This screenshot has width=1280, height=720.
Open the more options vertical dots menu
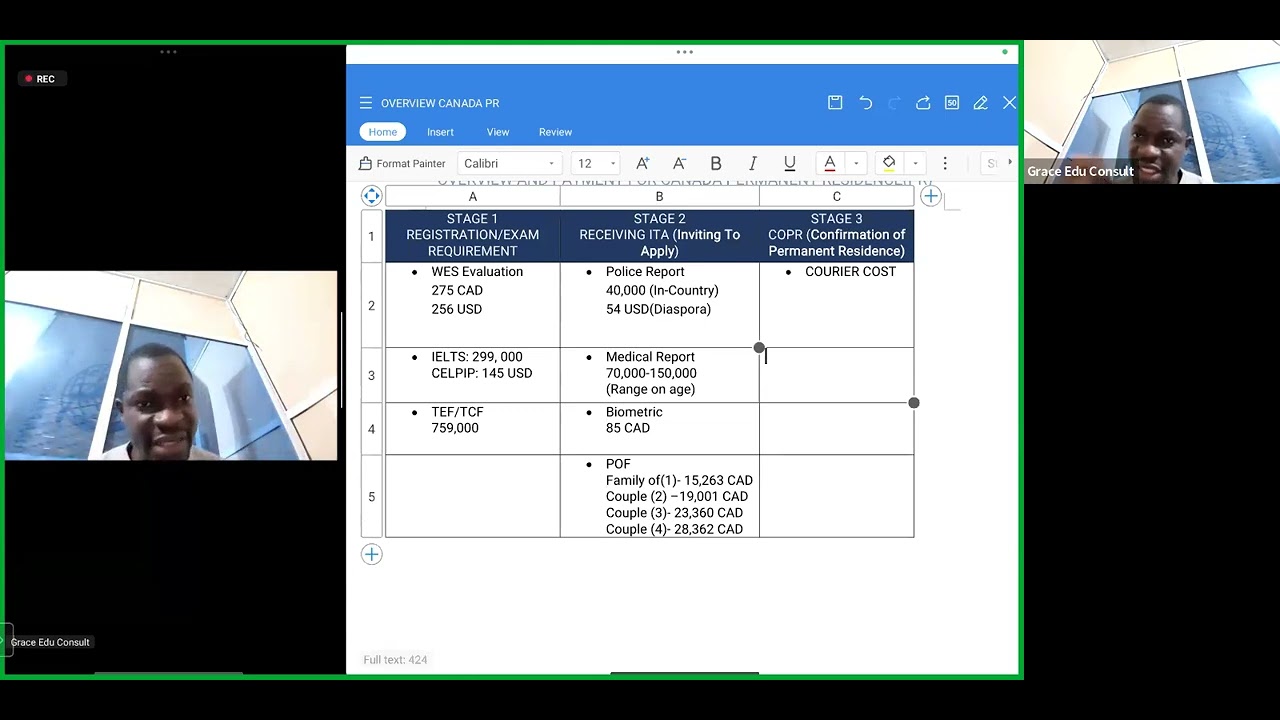(945, 163)
